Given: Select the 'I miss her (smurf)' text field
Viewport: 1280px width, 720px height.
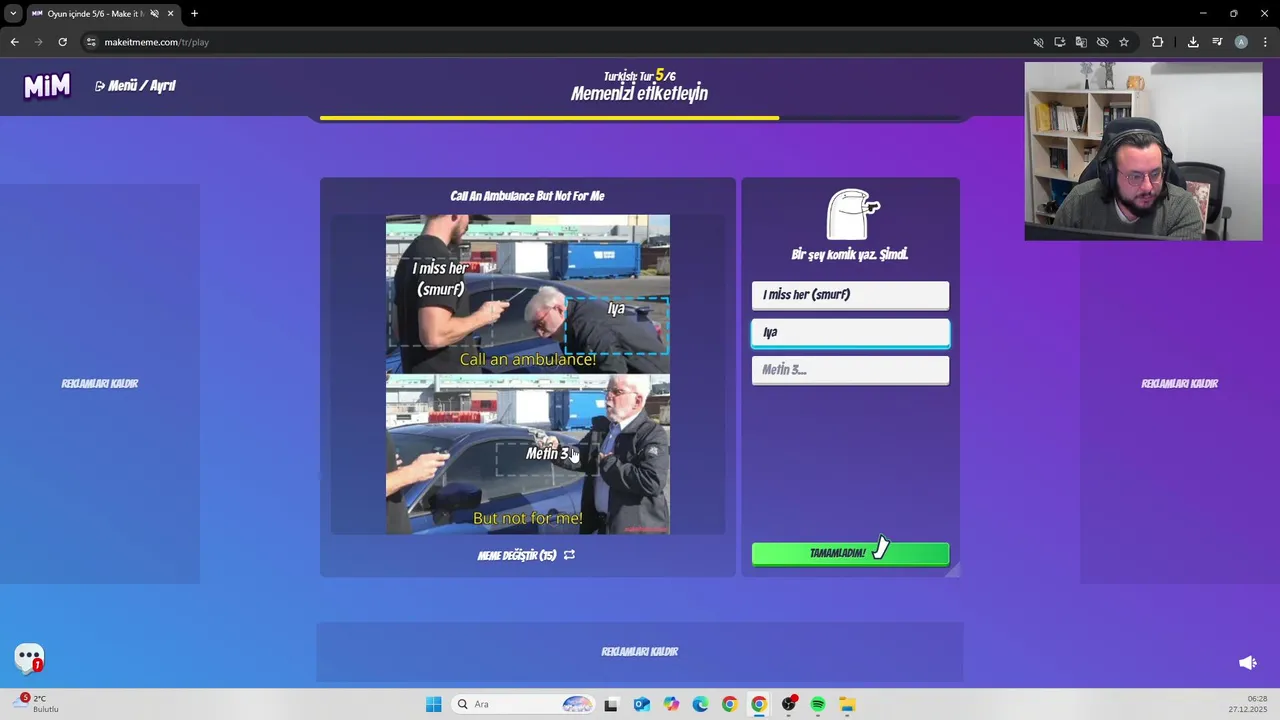Looking at the screenshot, I should 850,295.
